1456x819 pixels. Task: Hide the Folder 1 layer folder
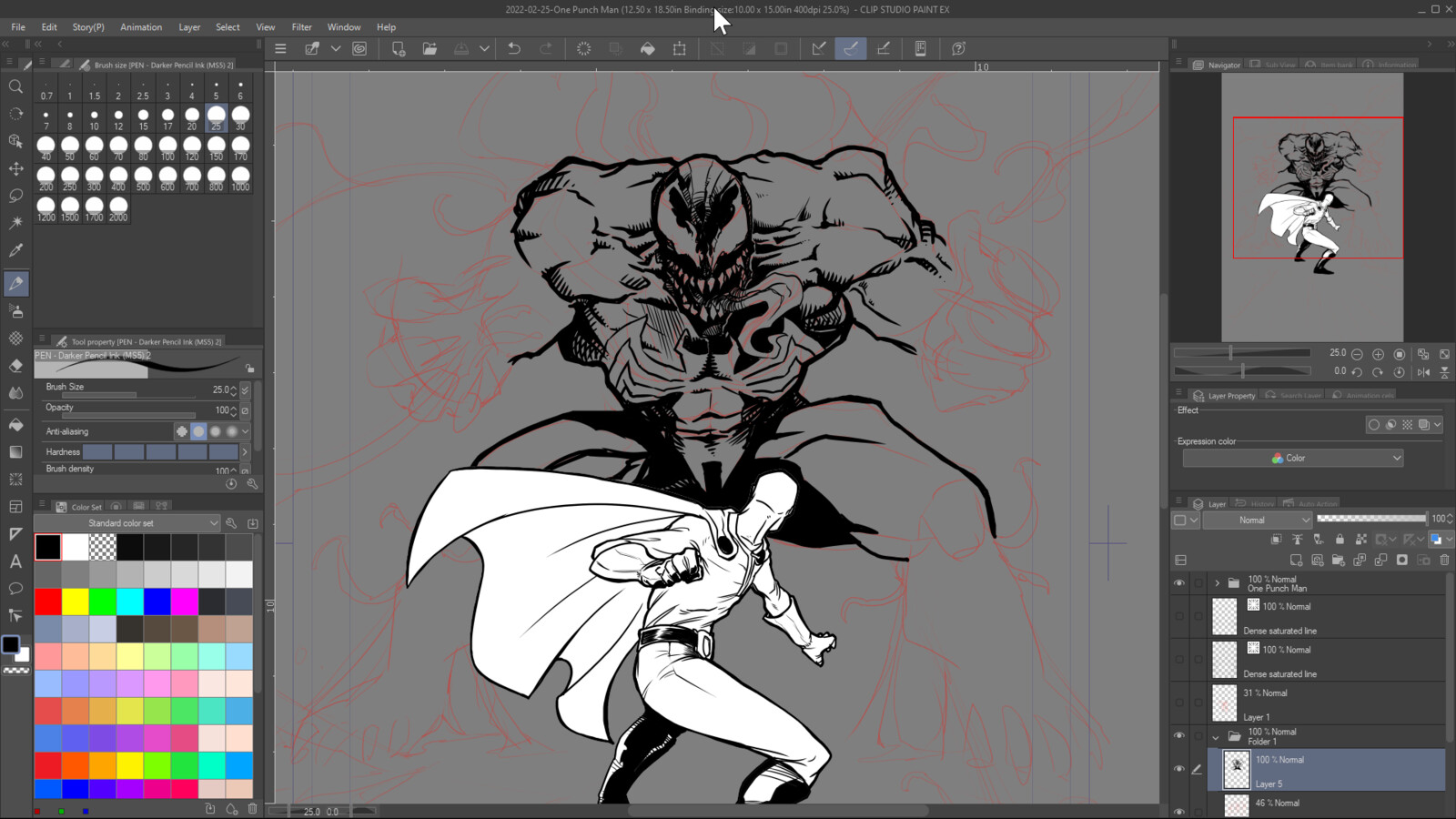click(1179, 736)
